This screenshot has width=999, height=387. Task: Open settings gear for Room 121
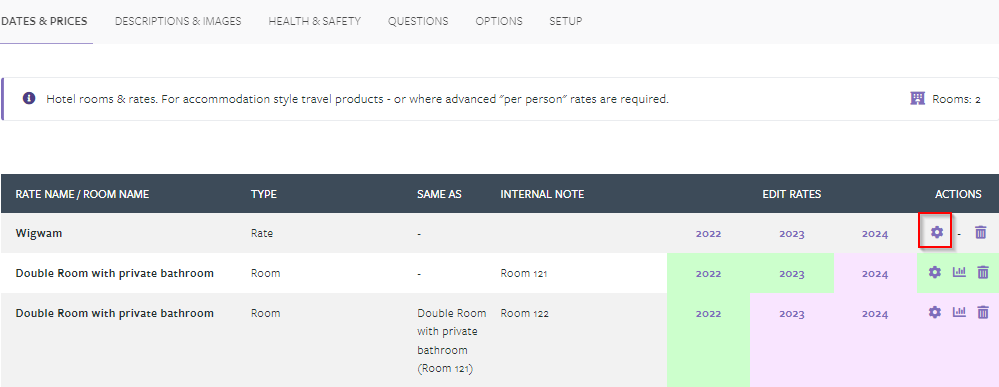click(934, 272)
